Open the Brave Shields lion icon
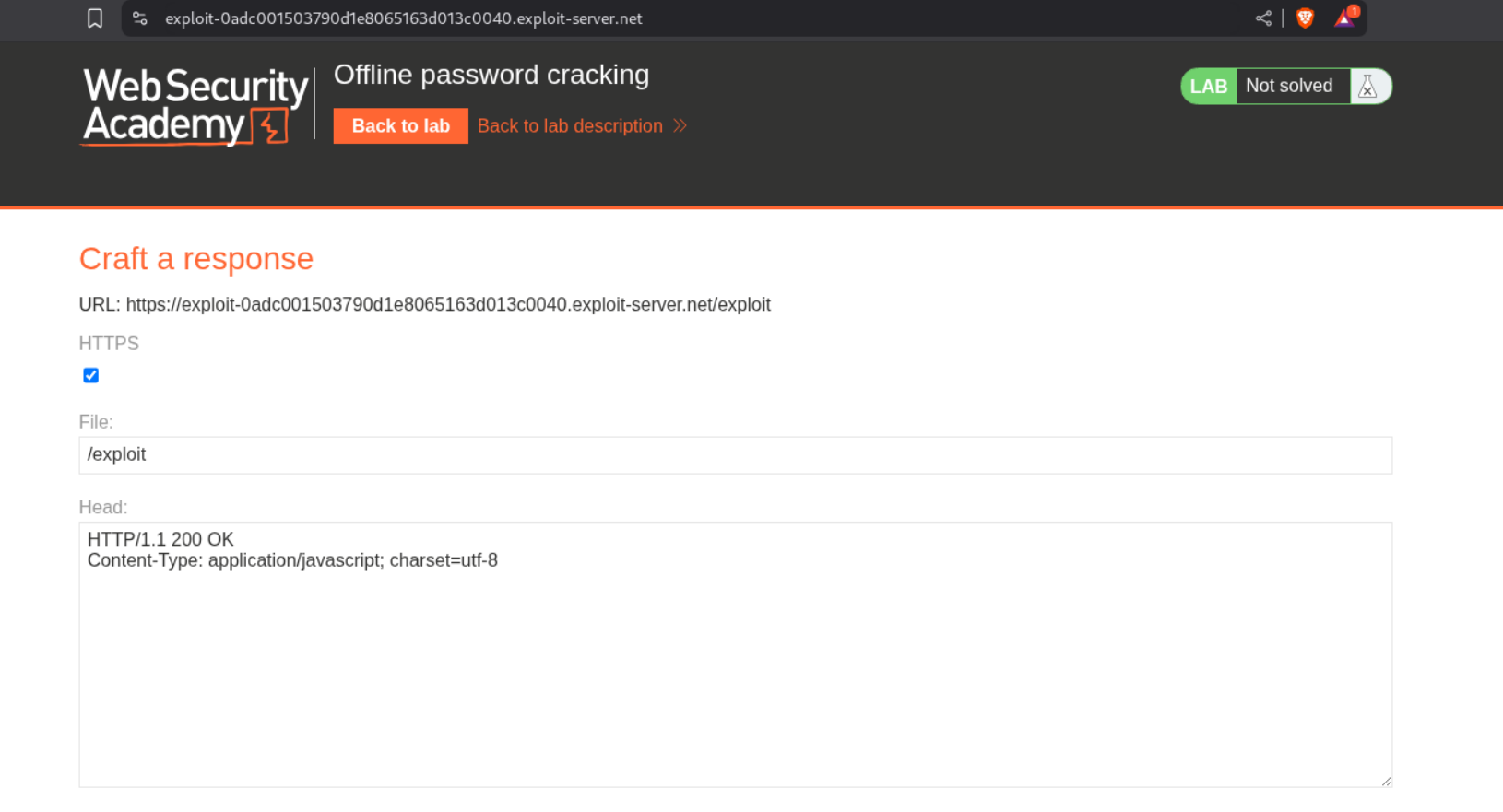Screen dimensions: 1503x812 pyautogui.click(x=1305, y=18)
